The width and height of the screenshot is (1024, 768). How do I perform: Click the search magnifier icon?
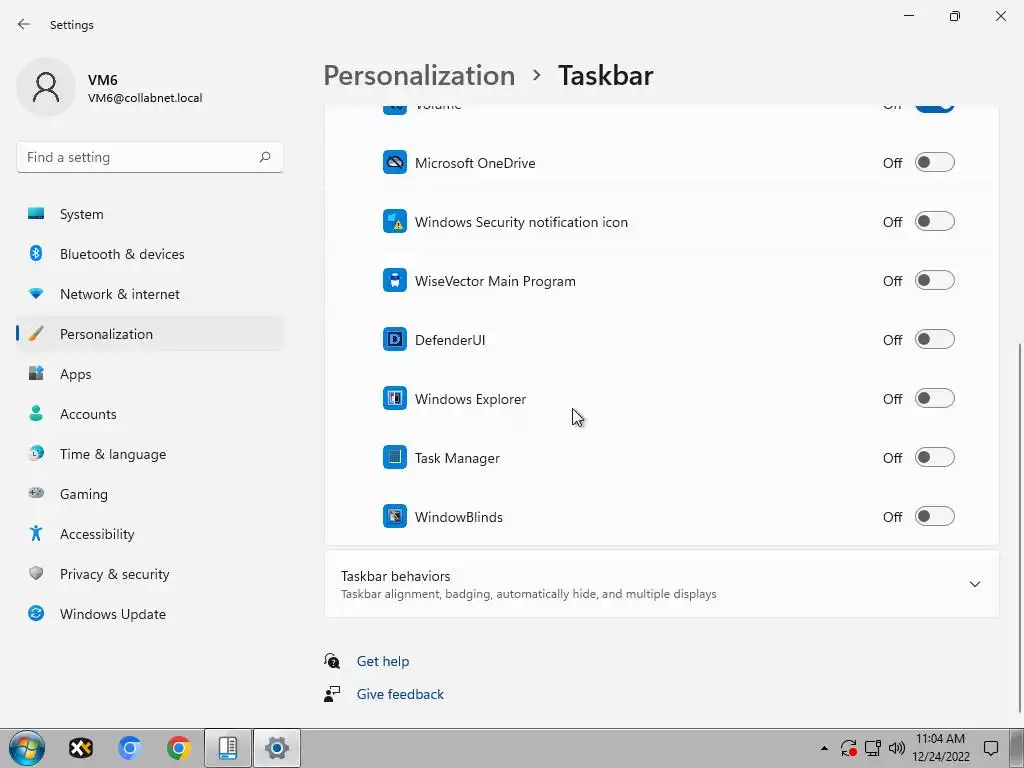click(x=264, y=157)
